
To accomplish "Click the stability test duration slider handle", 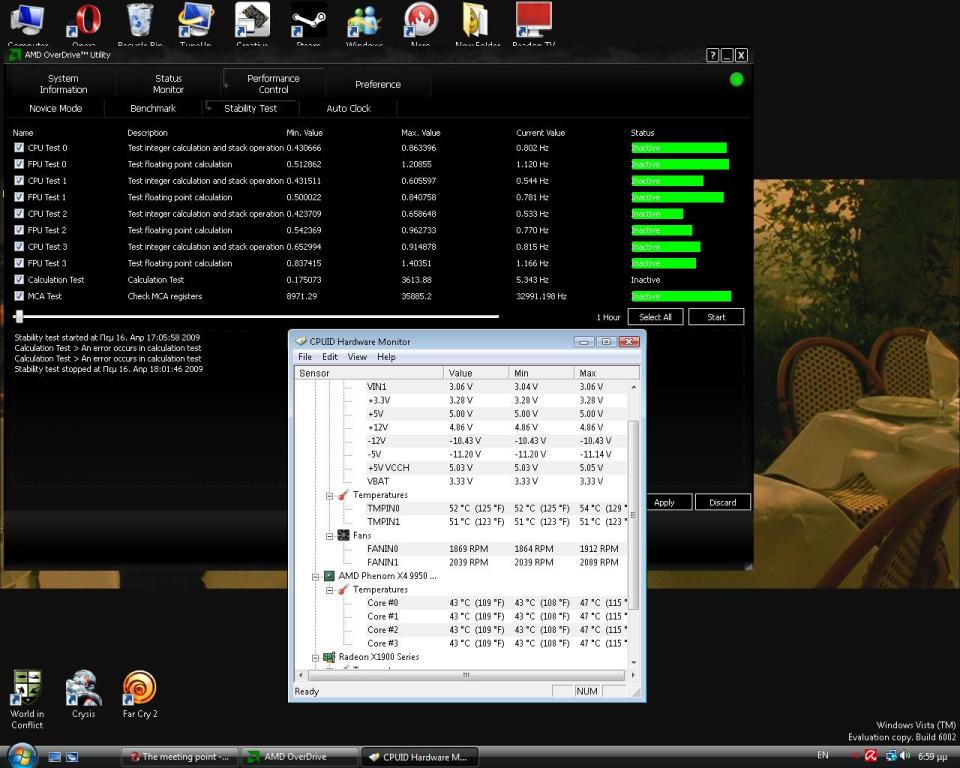I will point(19,316).
